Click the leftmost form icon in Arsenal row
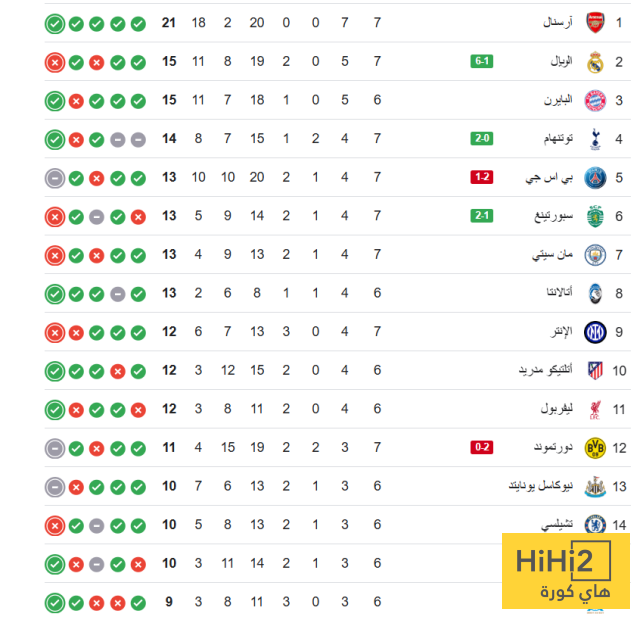Screen dimensions: 640x620 54,23
